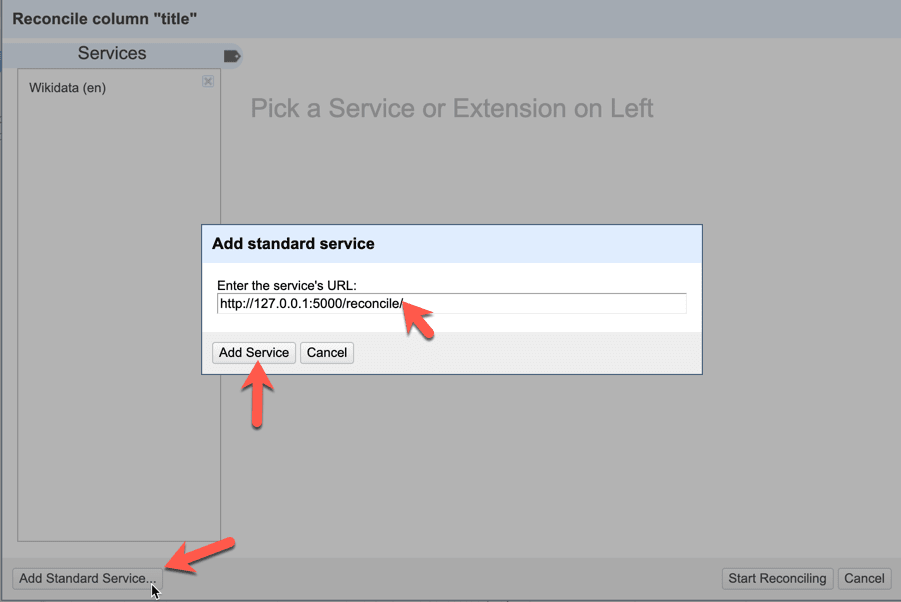Click the Add Standard Service... label
This screenshot has width=901, height=602.
85,578
